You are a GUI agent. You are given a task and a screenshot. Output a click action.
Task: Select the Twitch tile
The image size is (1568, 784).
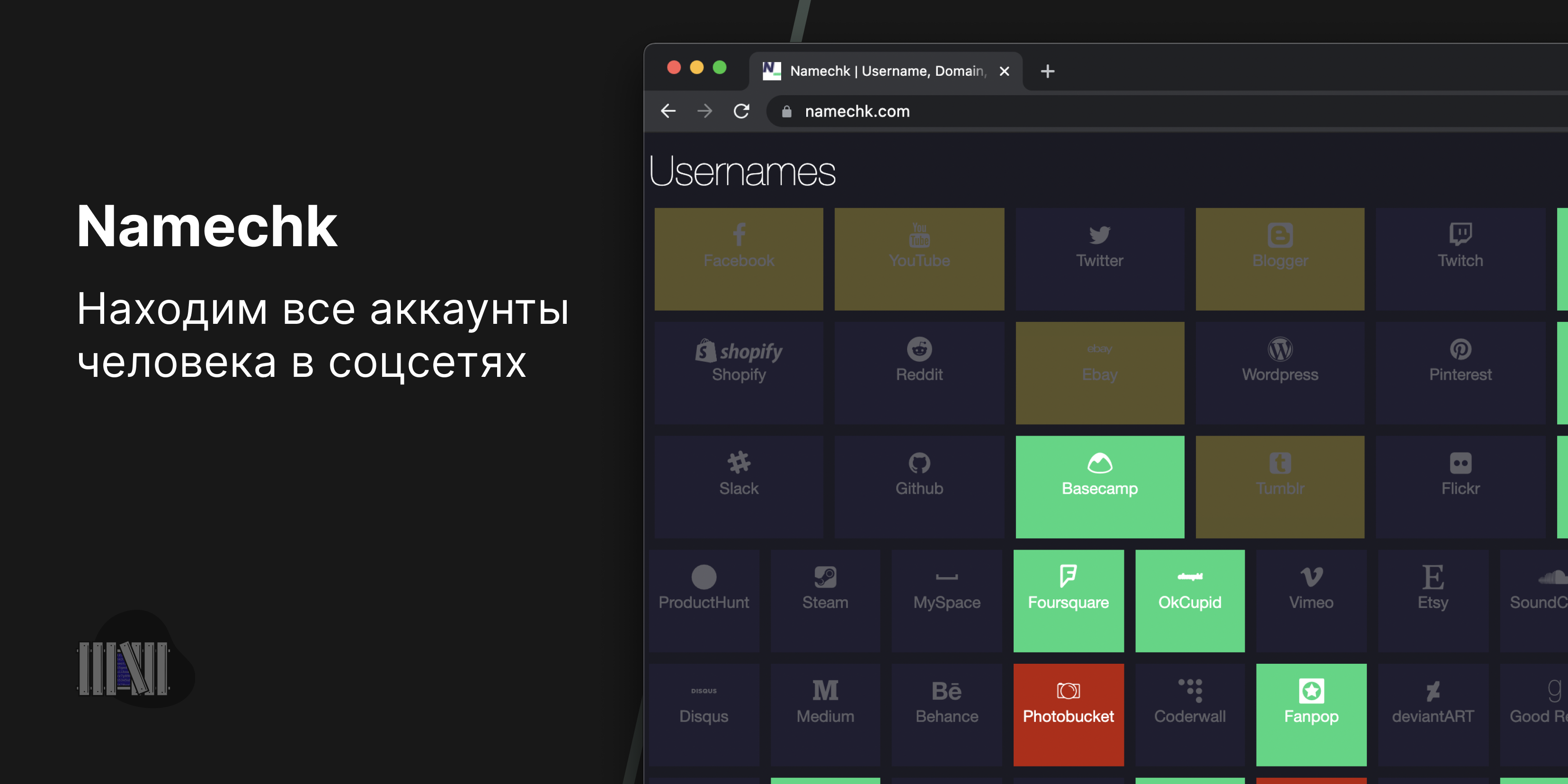[x=1460, y=258]
